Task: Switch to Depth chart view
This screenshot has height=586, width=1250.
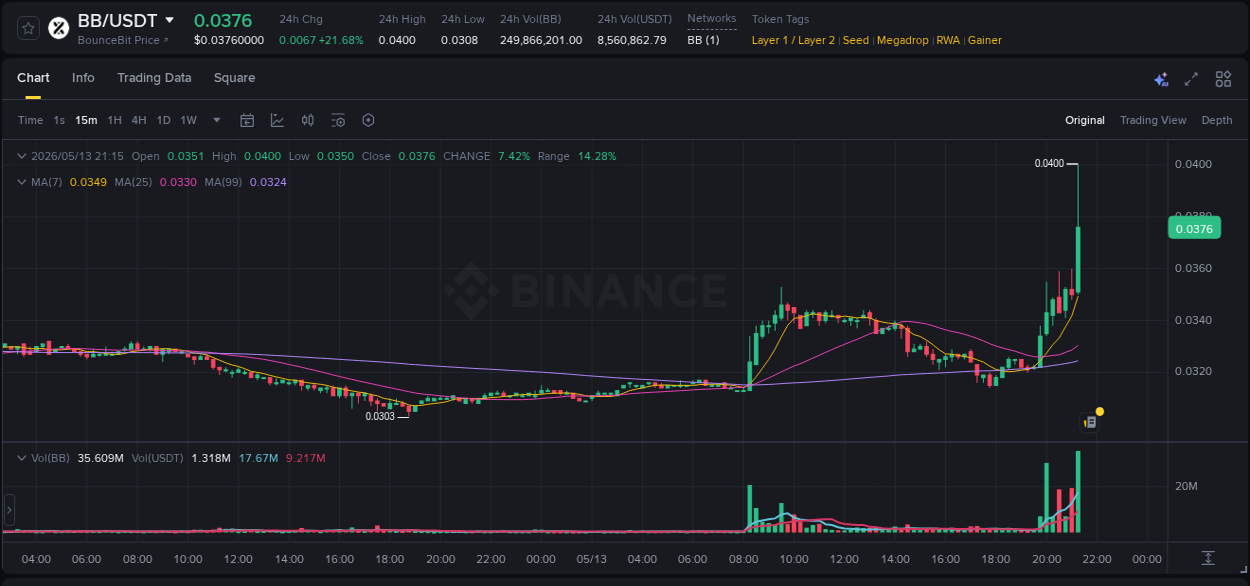Action: pyautogui.click(x=1217, y=120)
